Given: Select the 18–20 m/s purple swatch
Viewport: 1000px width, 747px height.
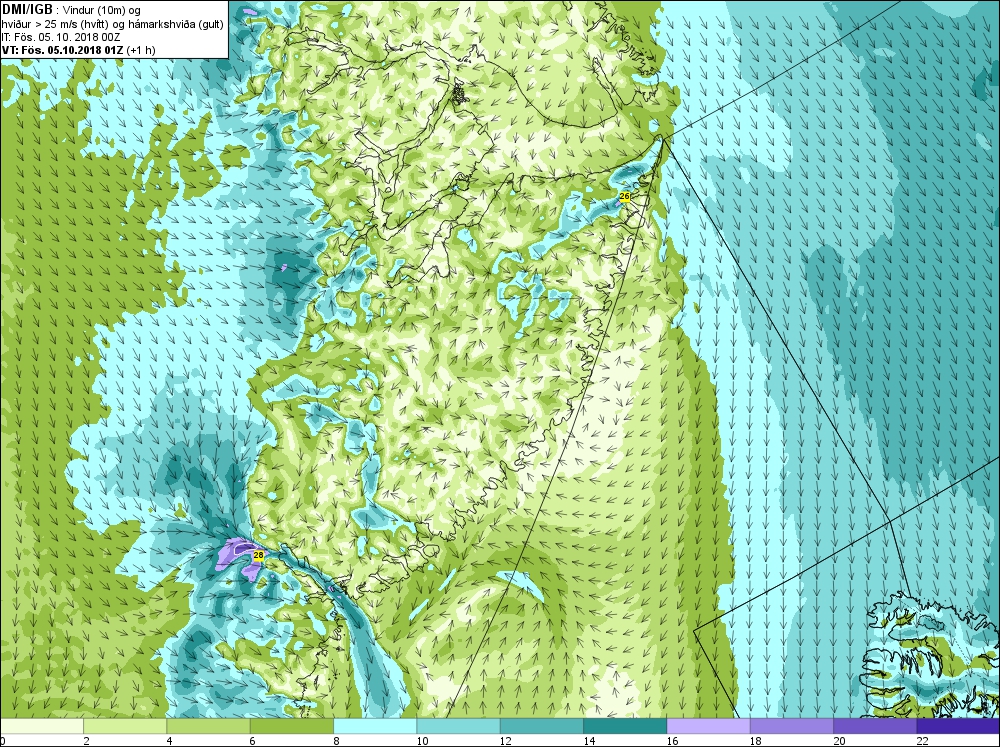Looking at the screenshot, I should tap(791, 726).
